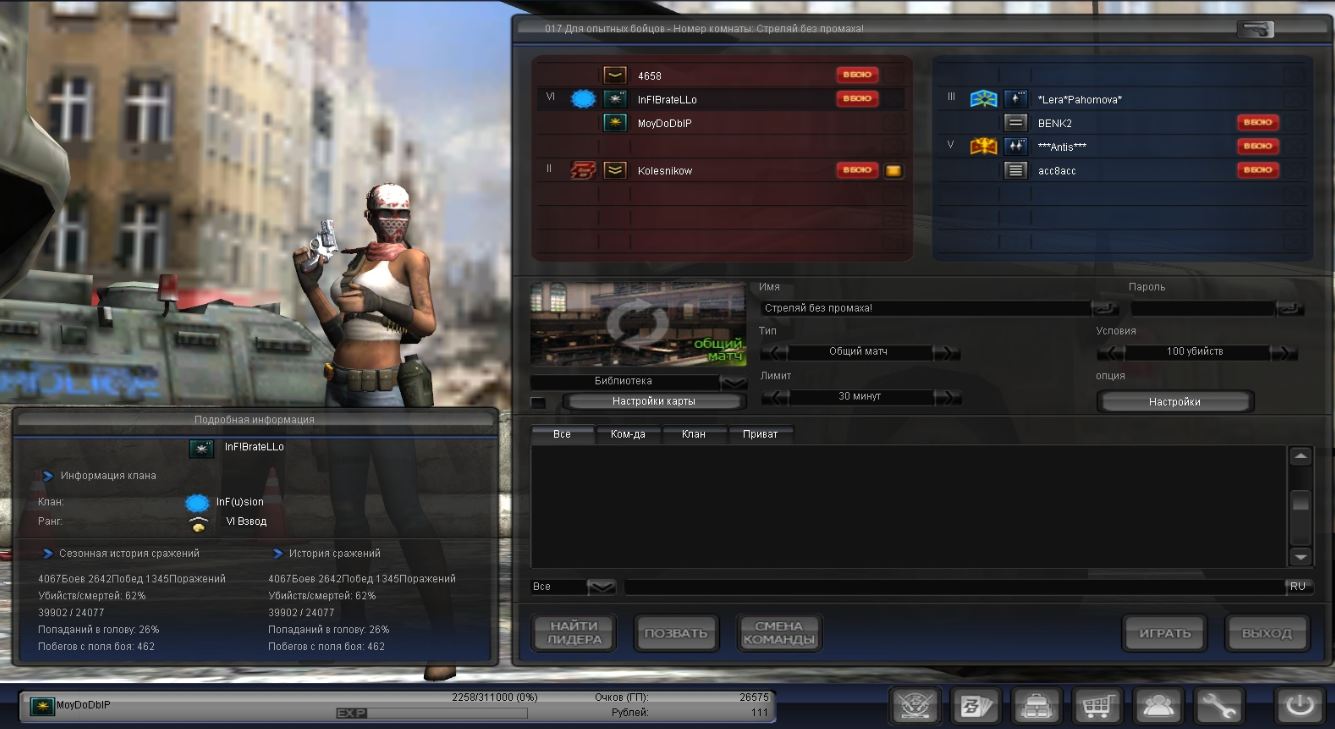Viewport: 1335px width, 729px height.
Task: Select the Приват chat tab
Action: pos(761,434)
